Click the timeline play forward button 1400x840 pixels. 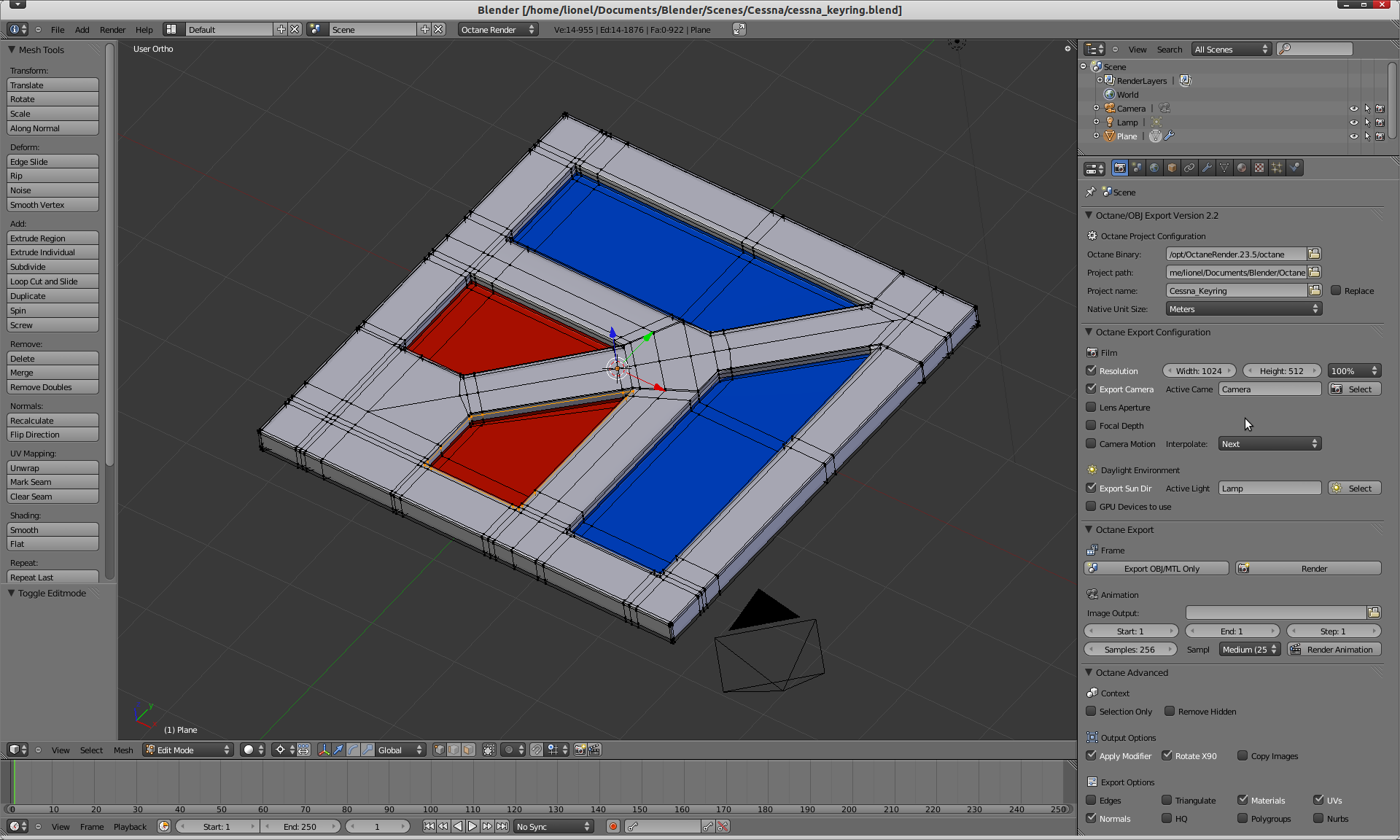pos(472,826)
